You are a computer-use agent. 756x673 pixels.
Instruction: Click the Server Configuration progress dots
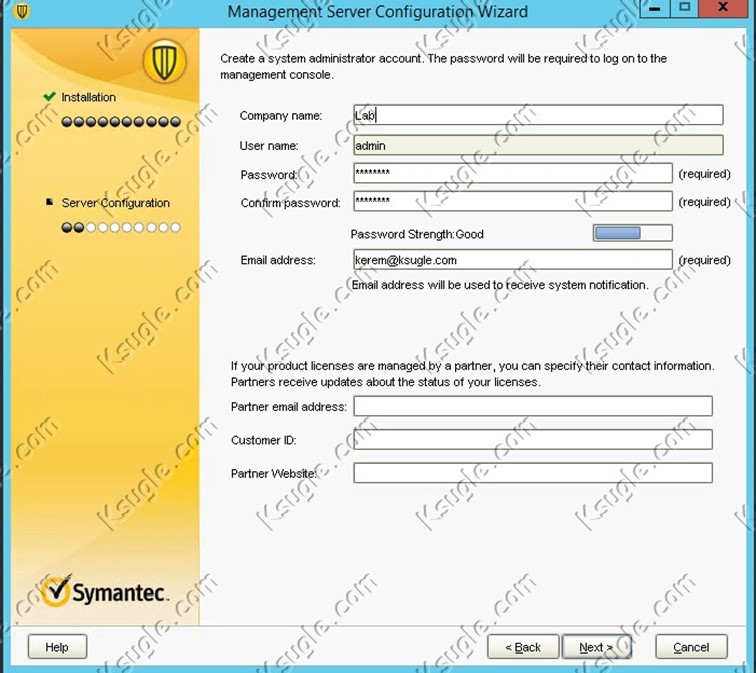(121, 227)
